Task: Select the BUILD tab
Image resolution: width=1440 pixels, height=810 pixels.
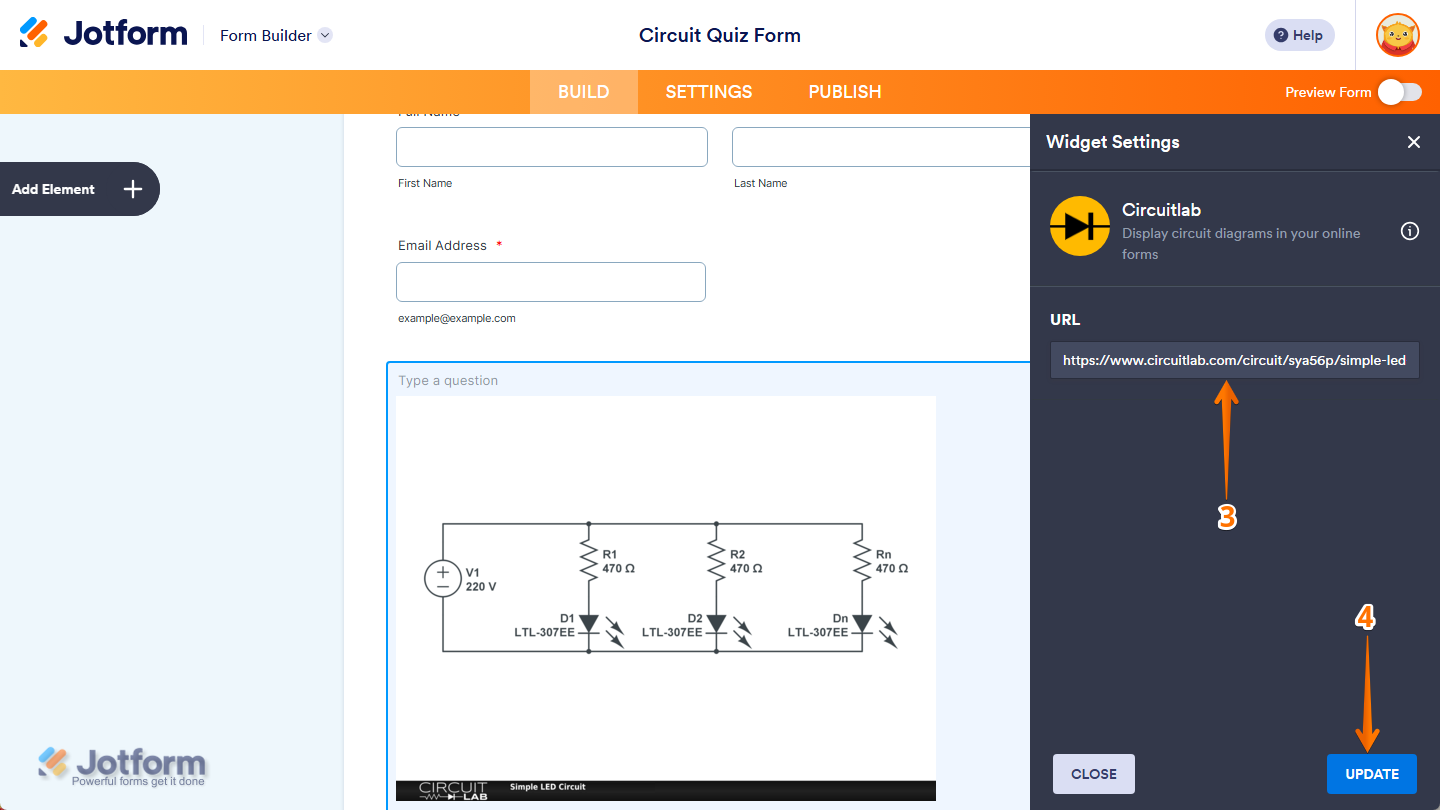Action: tap(583, 91)
